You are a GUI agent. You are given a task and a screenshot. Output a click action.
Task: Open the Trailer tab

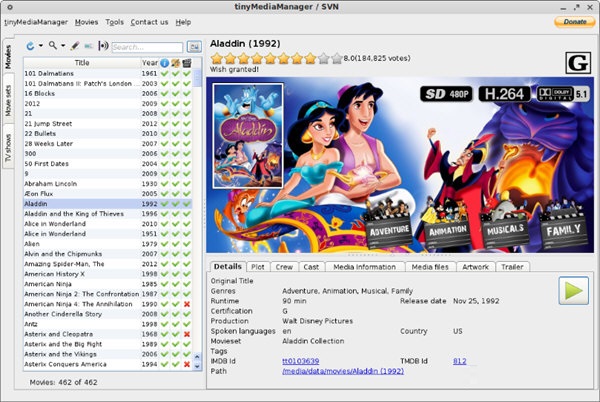point(512,267)
